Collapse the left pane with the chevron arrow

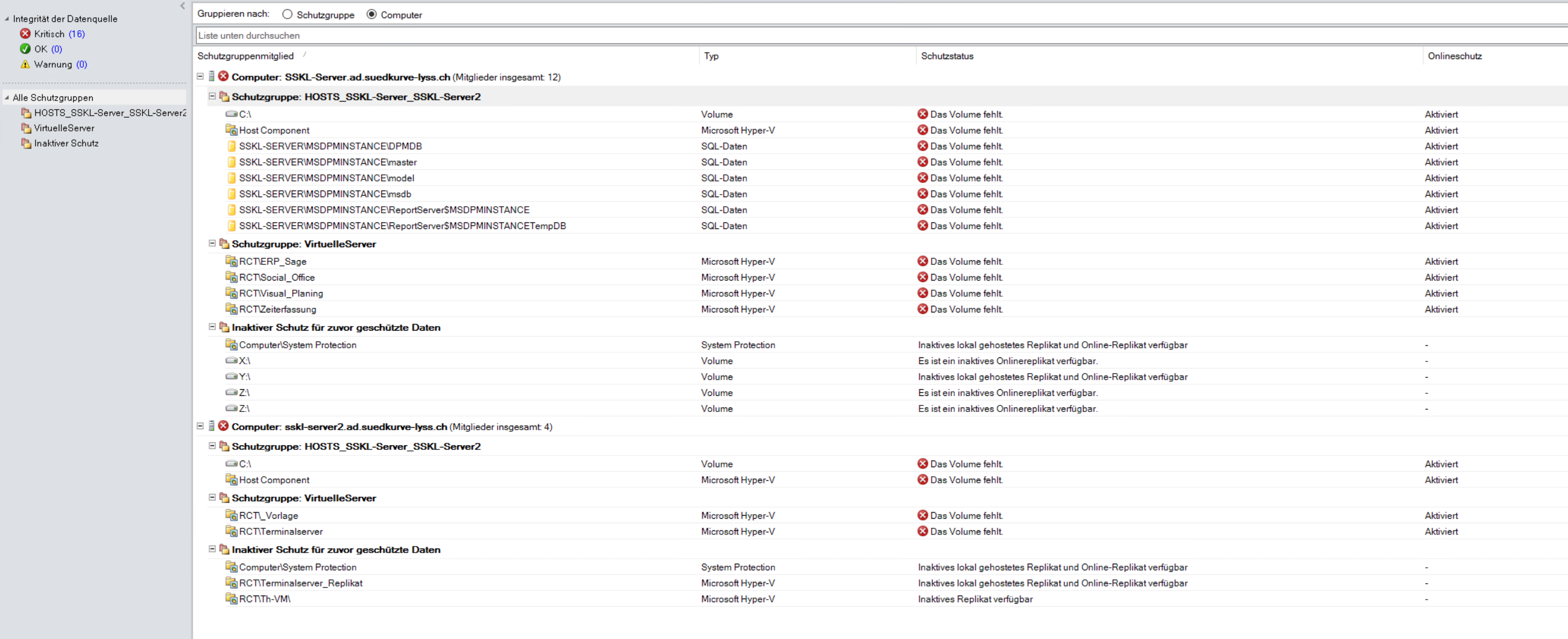point(183,6)
